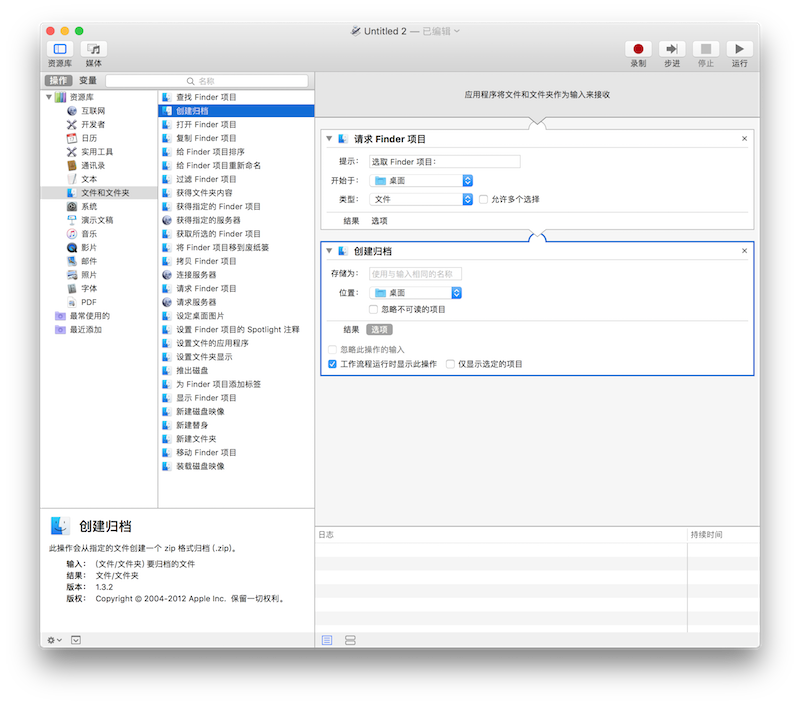Select 新建磁盘映像 action

click(x=236, y=412)
